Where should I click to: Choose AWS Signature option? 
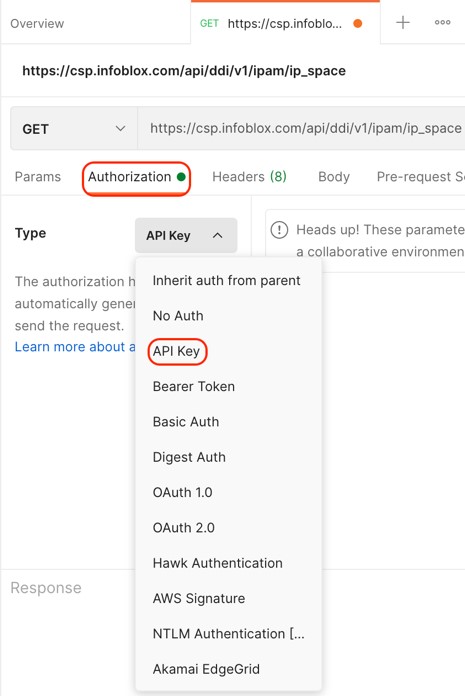tap(199, 598)
